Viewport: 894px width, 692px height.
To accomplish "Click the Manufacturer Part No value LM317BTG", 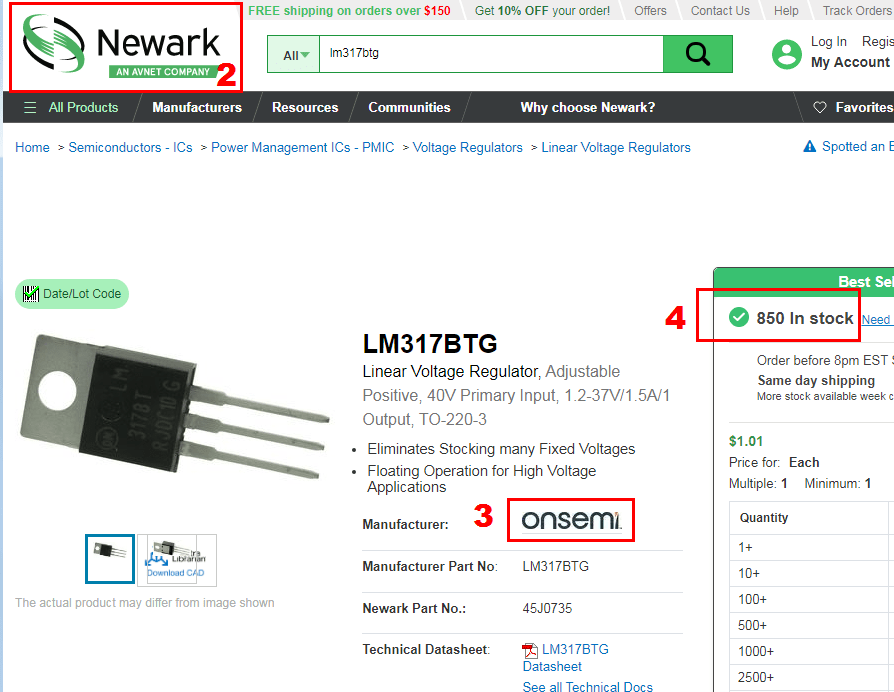I will coord(555,567).
